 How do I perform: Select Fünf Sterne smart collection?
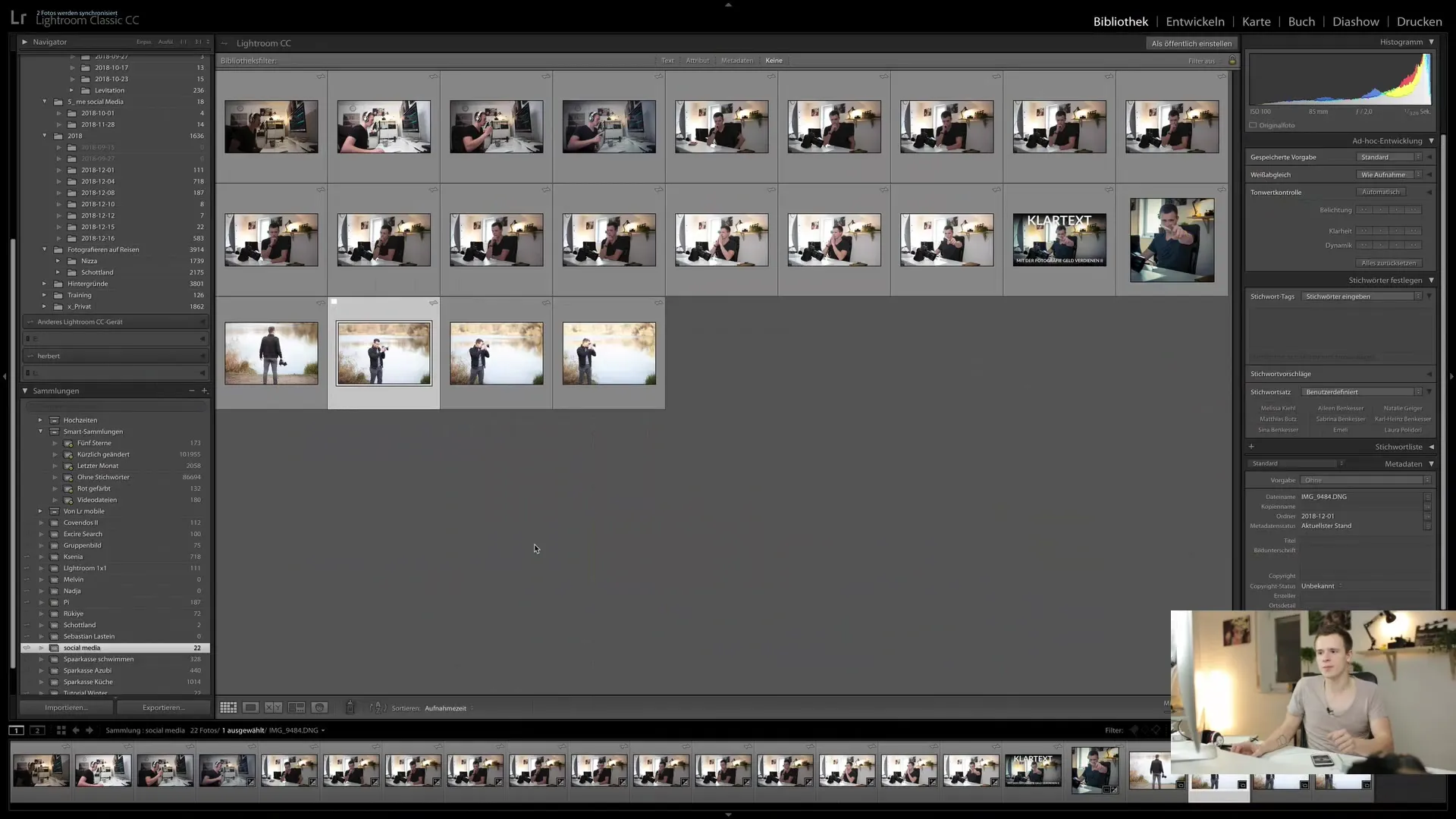94,443
